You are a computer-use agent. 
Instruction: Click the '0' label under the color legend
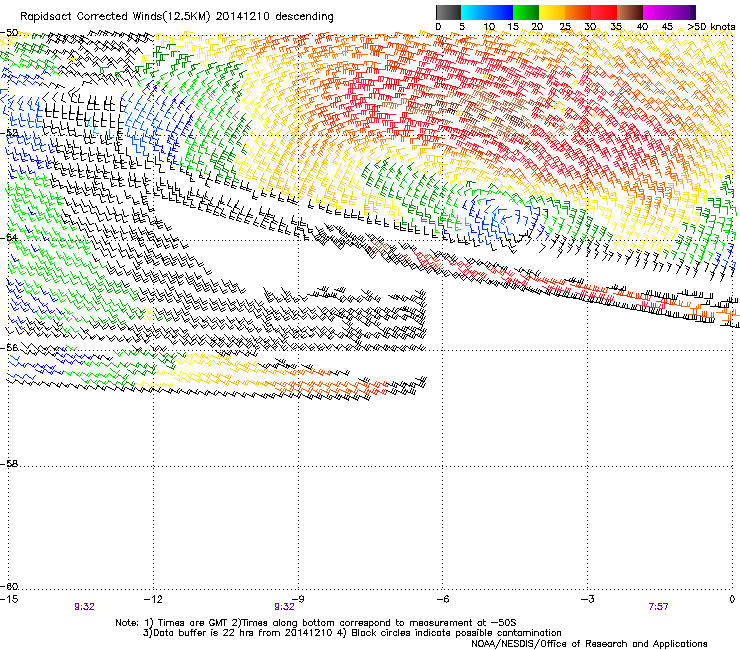pyautogui.click(x=438, y=27)
